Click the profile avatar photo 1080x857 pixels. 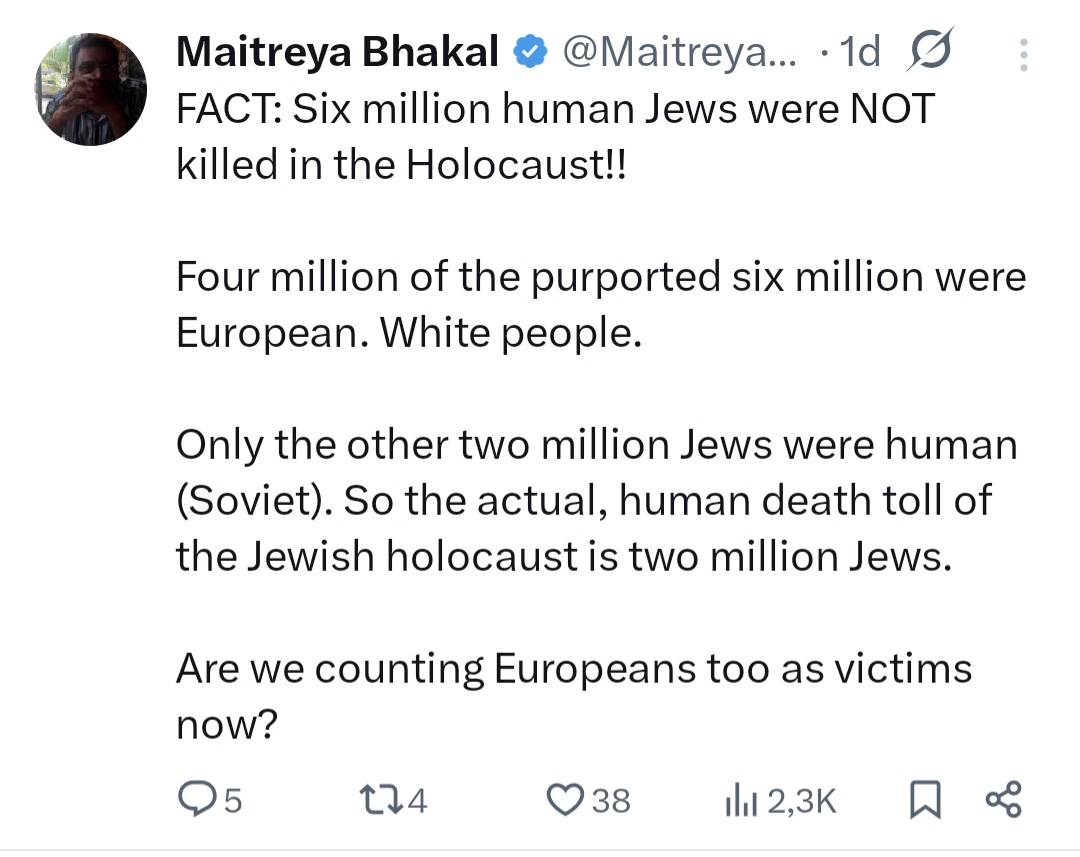coord(92,89)
